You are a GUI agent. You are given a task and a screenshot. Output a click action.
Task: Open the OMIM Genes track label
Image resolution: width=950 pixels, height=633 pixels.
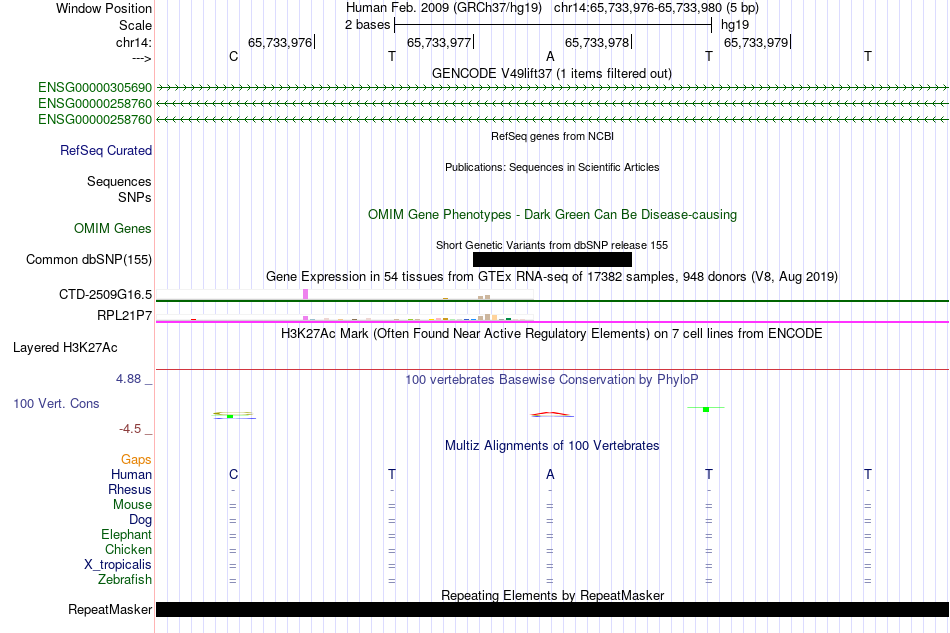point(112,228)
